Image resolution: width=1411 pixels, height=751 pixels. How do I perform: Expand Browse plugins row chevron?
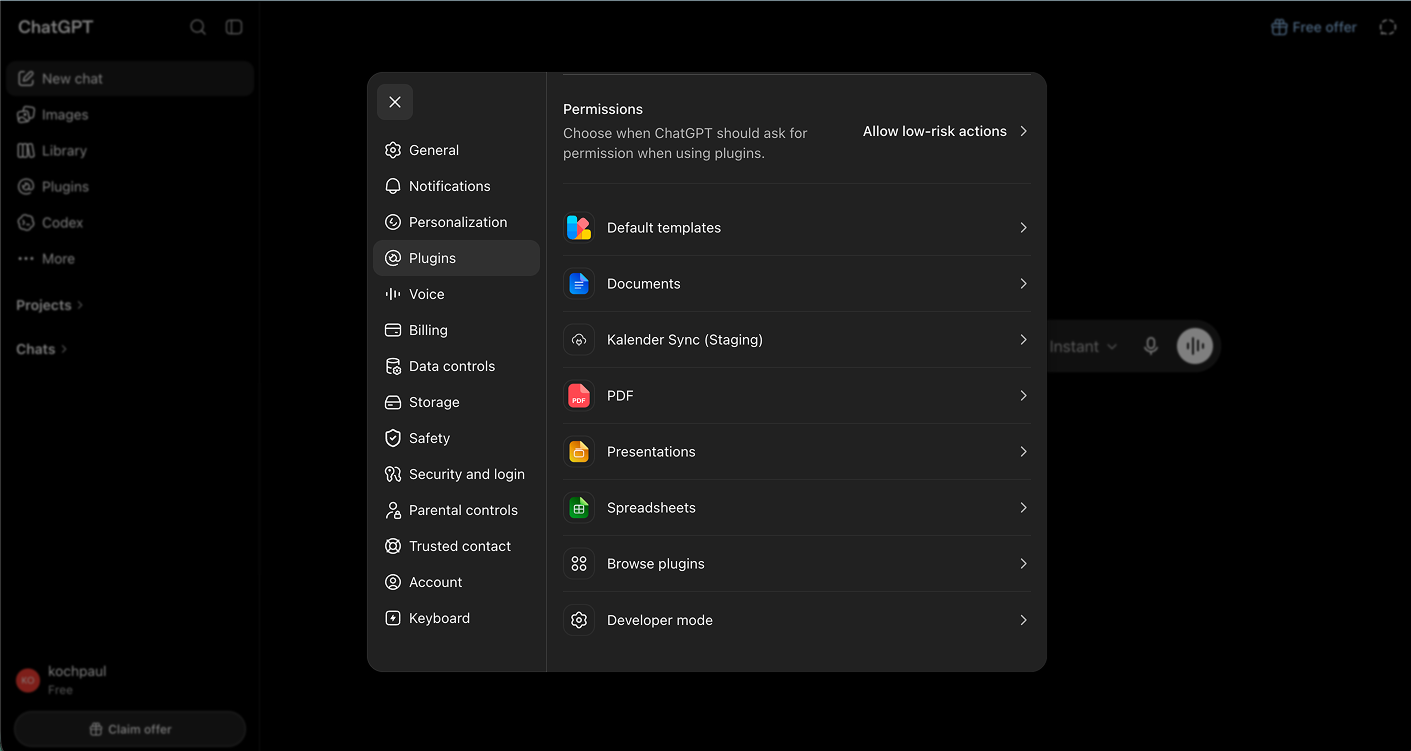click(x=1023, y=564)
